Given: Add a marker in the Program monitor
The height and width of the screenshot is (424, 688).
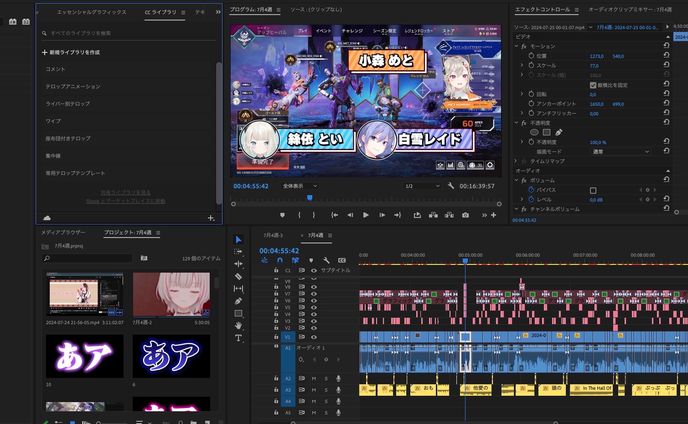Looking at the screenshot, I should pos(282,215).
